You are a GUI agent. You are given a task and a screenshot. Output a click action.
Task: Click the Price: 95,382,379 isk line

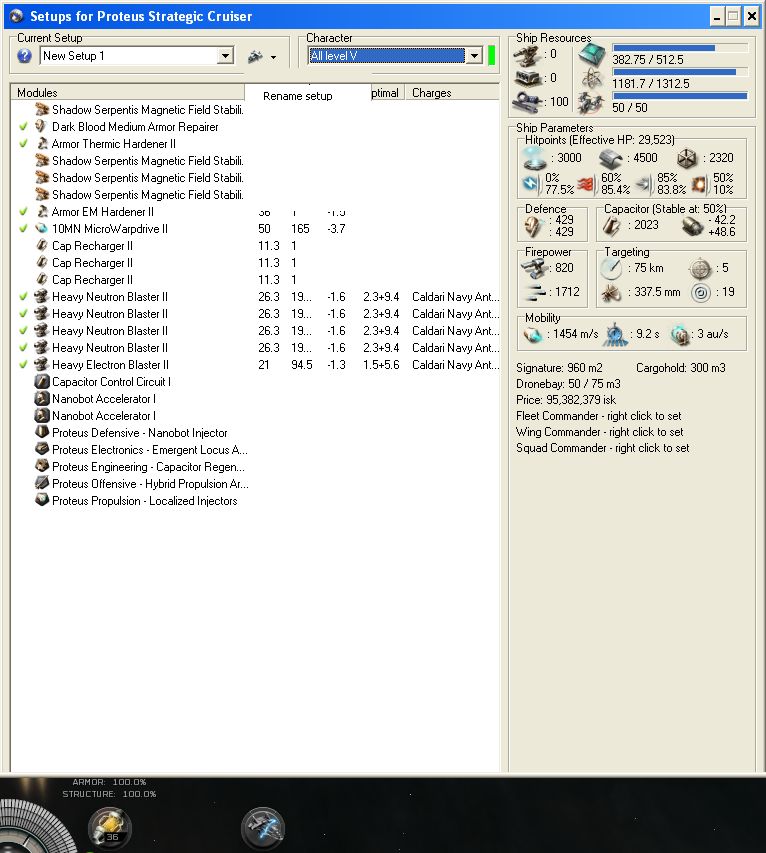coord(566,400)
